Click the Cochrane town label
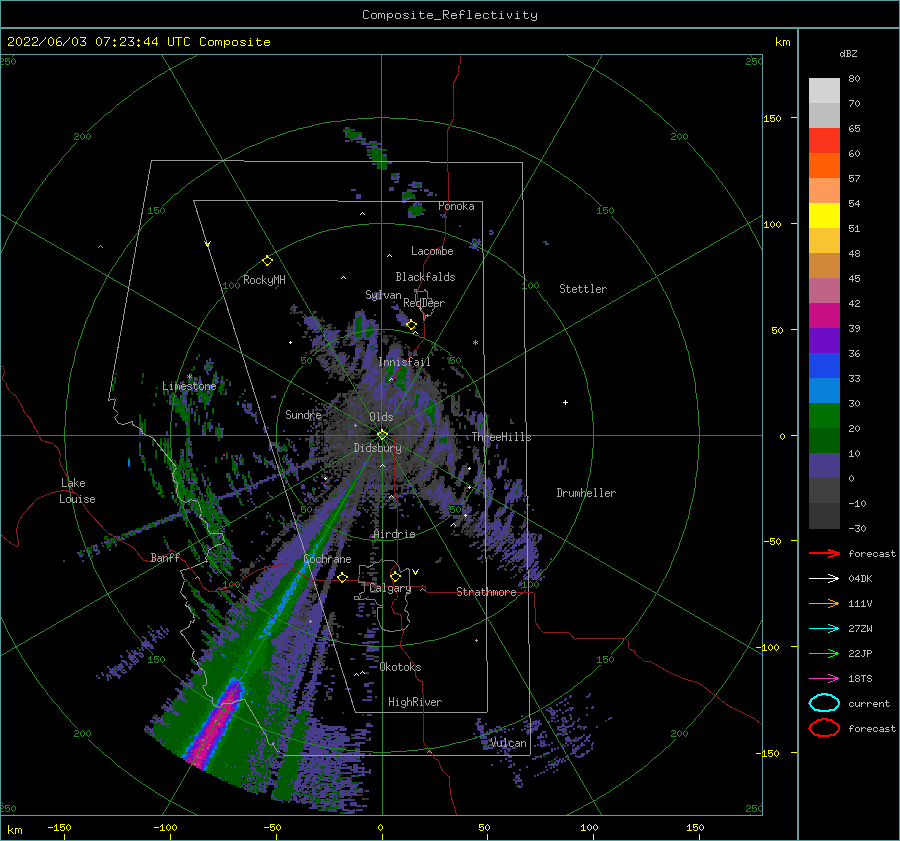This screenshot has height=841, width=900. 327,559
